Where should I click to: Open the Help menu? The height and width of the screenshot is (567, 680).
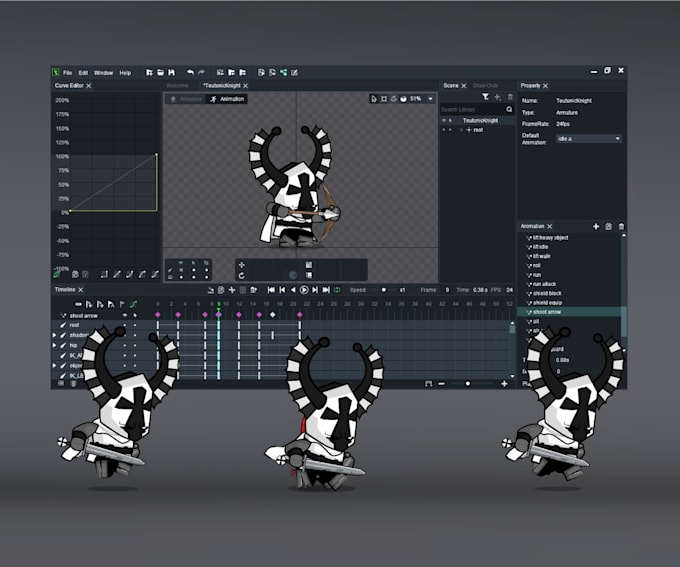[x=125, y=73]
